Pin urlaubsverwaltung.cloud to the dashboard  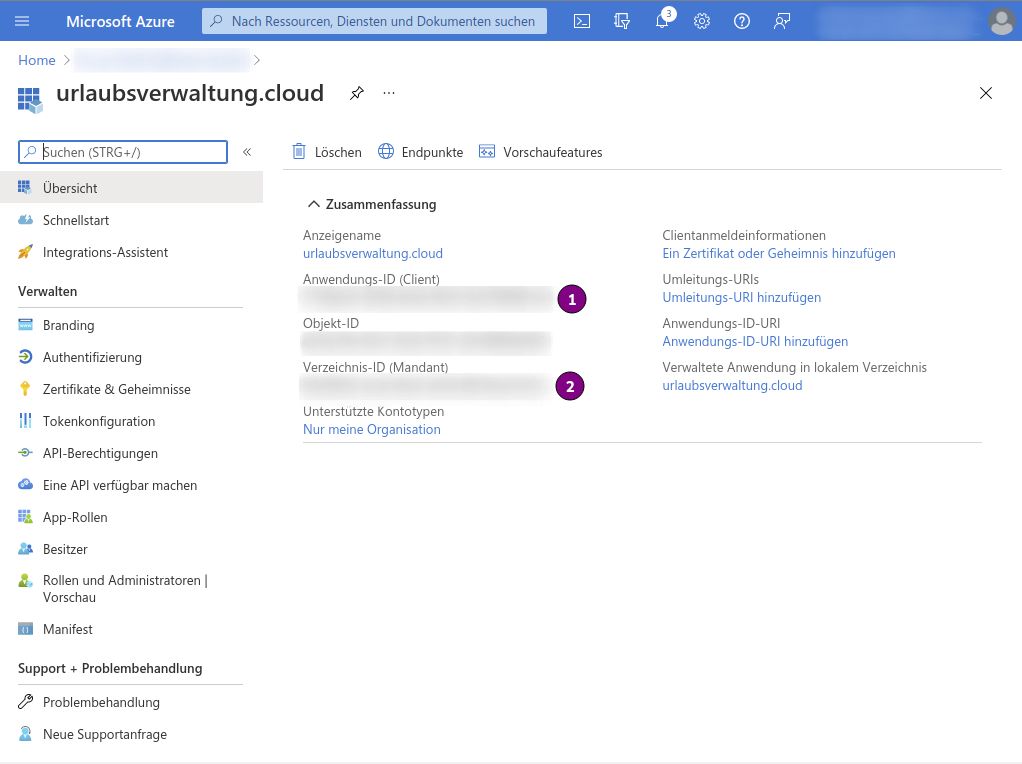357,93
